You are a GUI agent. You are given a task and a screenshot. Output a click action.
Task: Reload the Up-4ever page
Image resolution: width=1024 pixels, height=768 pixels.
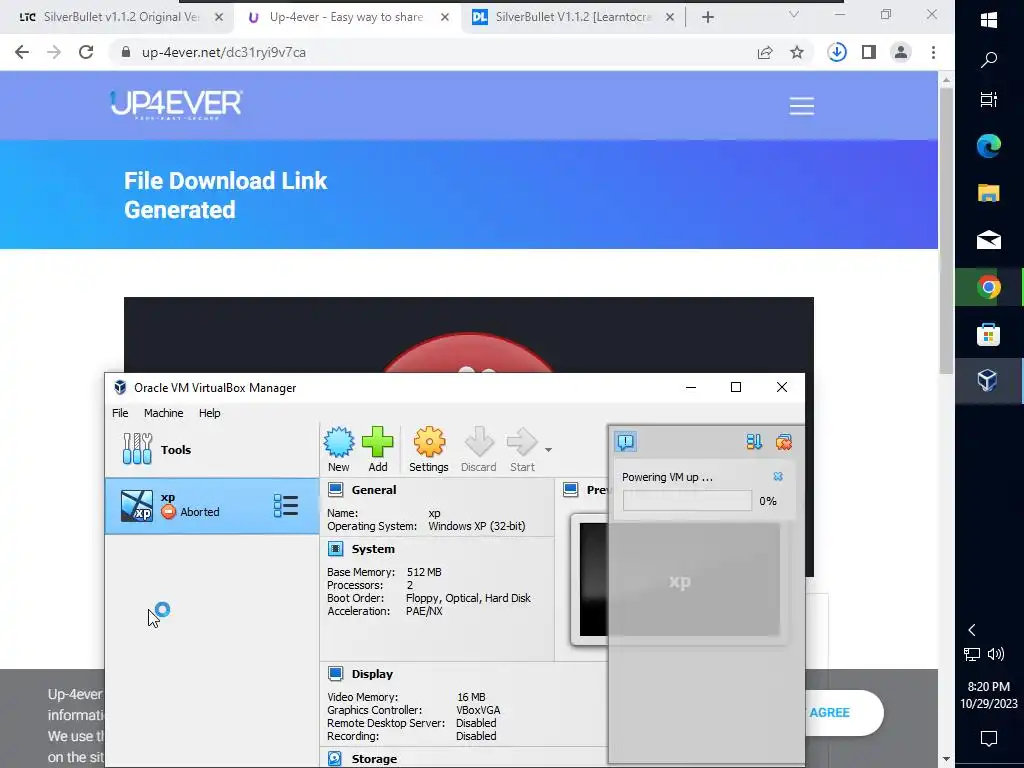coord(86,52)
